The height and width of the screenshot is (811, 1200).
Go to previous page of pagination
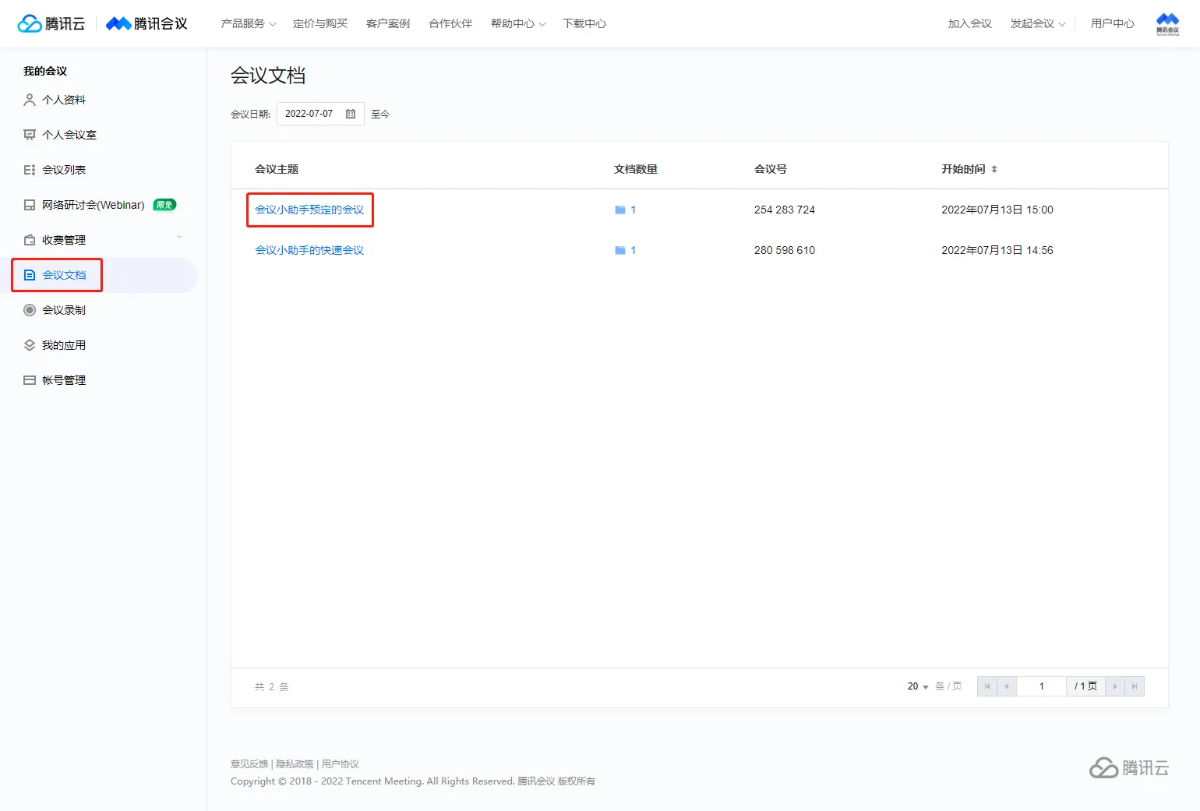1006,686
